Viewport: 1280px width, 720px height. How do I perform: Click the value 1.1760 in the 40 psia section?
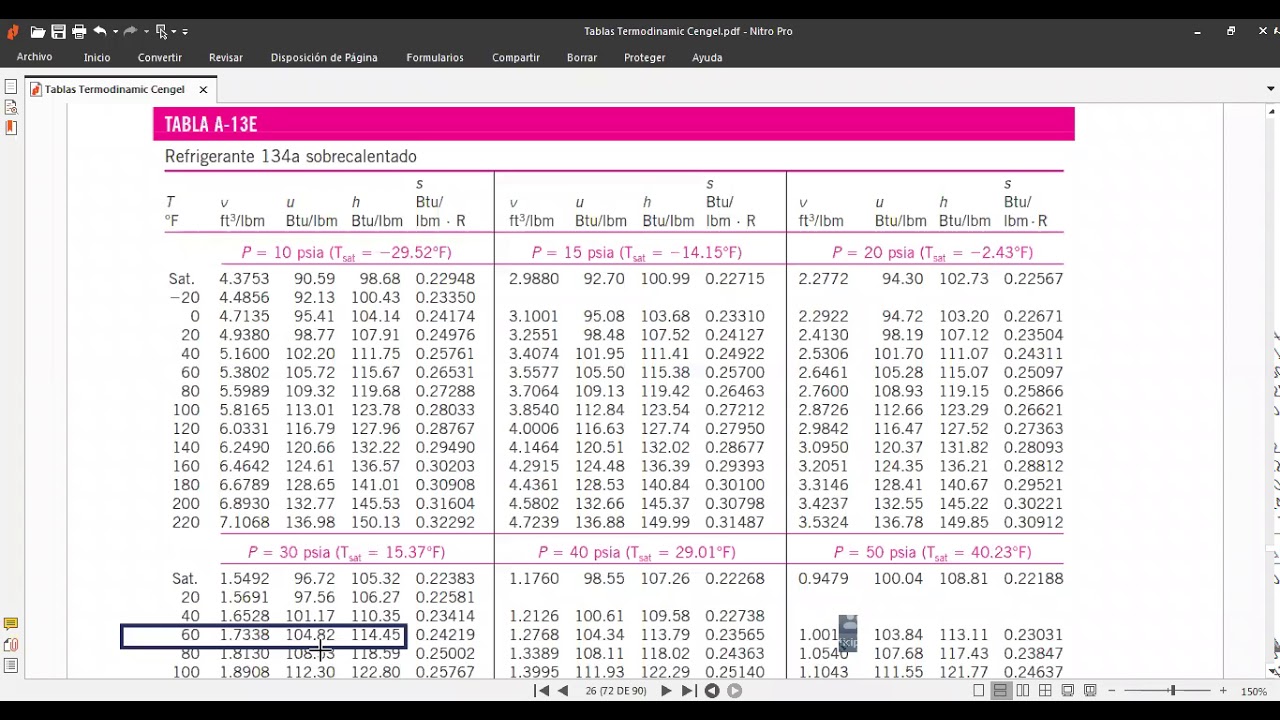pyautogui.click(x=534, y=579)
